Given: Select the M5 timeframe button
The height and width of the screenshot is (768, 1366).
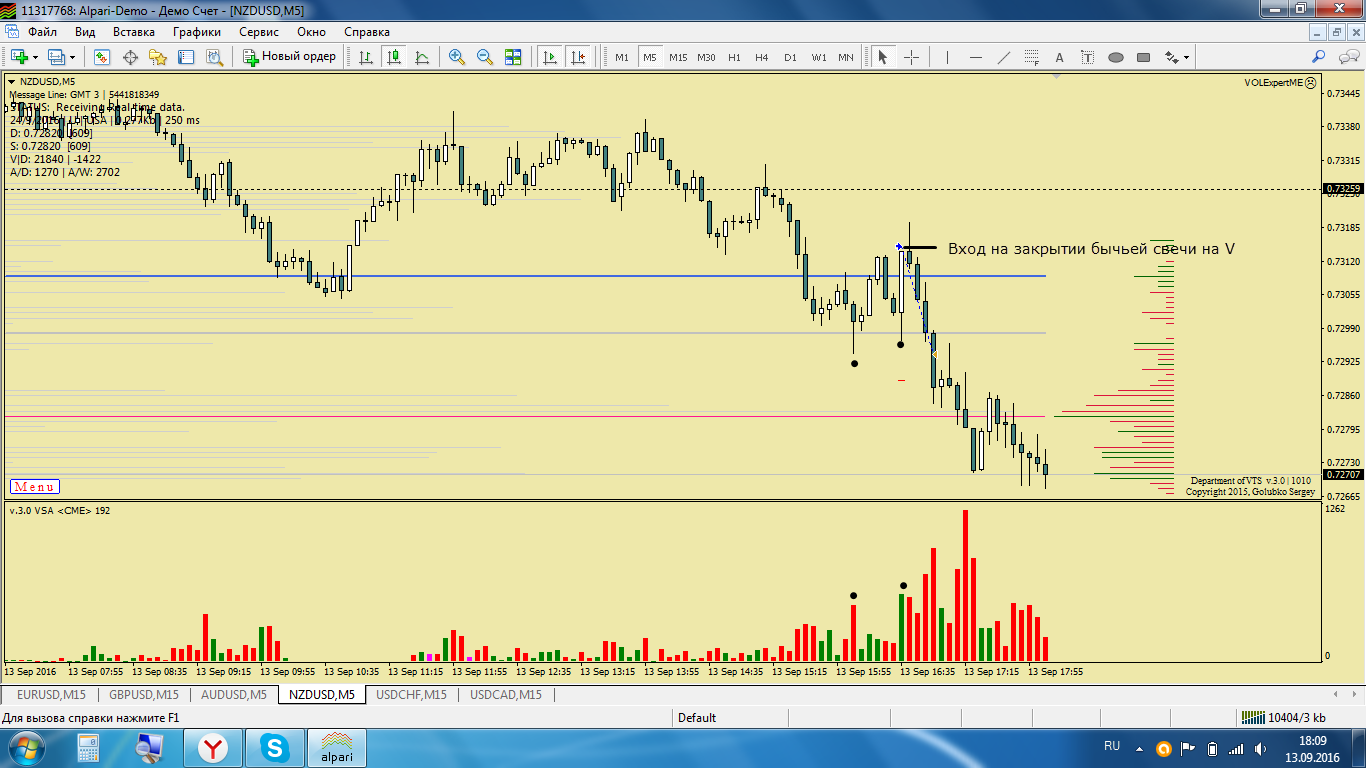Looking at the screenshot, I should pos(650,57).
